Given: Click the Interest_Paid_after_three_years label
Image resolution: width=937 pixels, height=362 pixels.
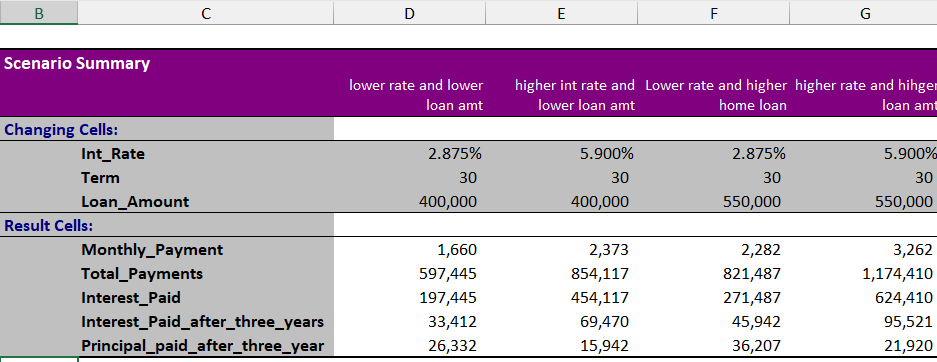Looking at the screenshot, I should 203,321.
